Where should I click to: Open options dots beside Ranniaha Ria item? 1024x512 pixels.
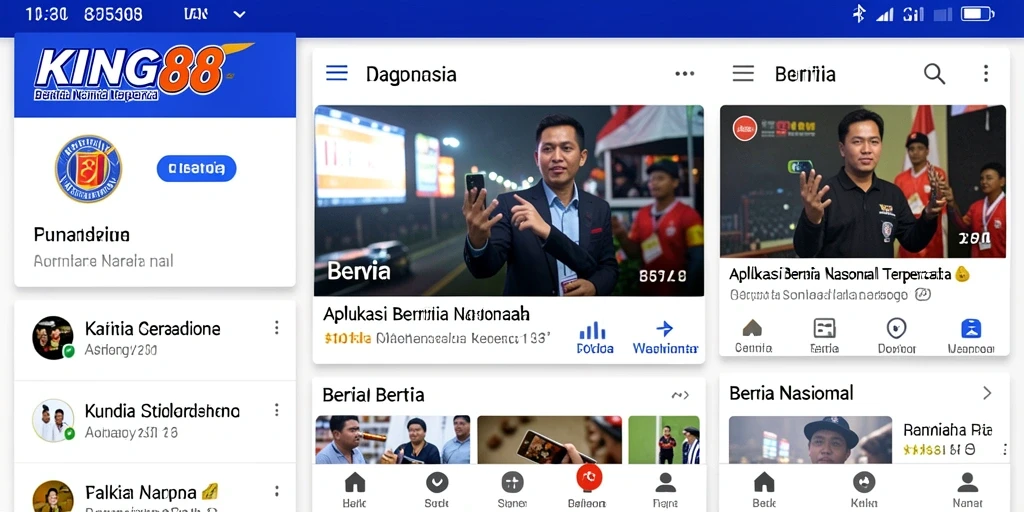coord(1004,449)
